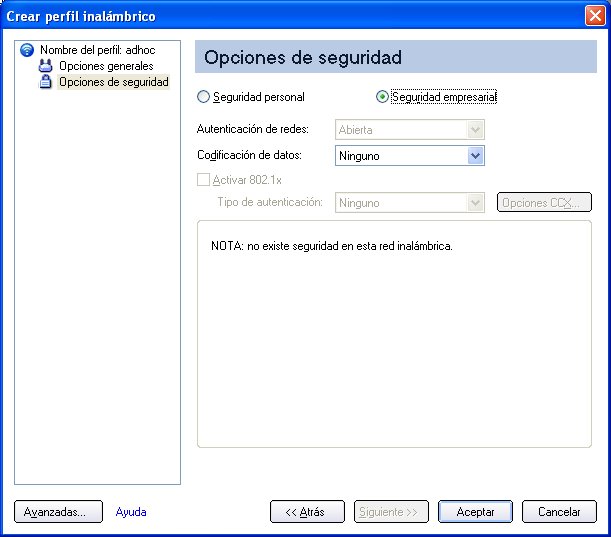Click the Opciones de seguridad page heading

click(x=303, y=57)
